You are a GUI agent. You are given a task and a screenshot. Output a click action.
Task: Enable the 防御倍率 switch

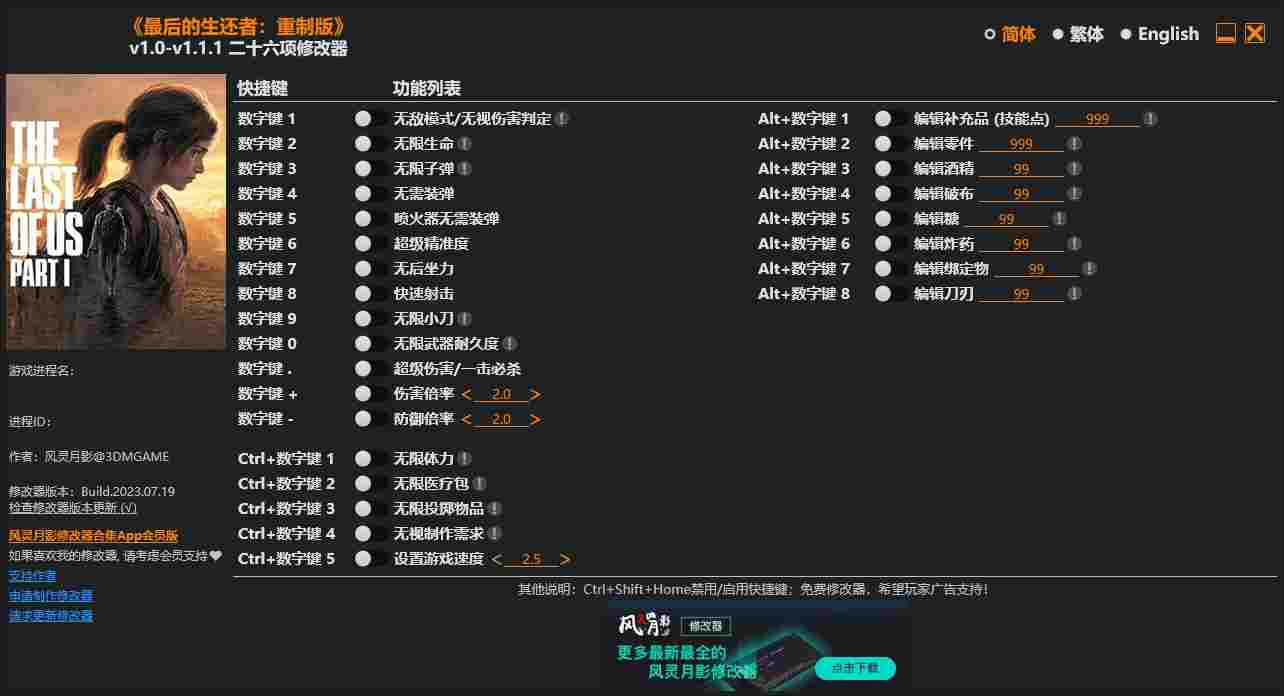click(x=371, y=419)
